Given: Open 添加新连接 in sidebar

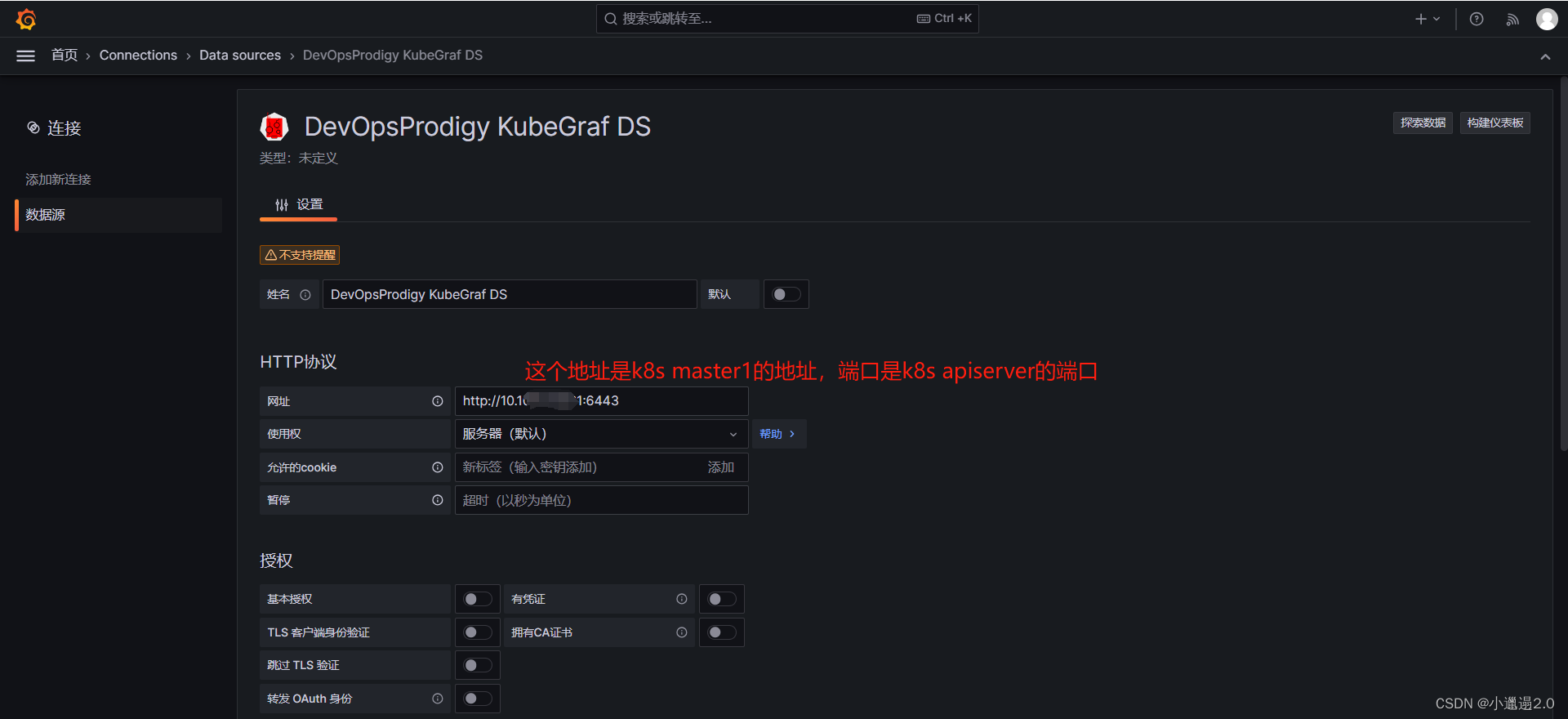Looking at the screenshot, I should tap(58, 180).
